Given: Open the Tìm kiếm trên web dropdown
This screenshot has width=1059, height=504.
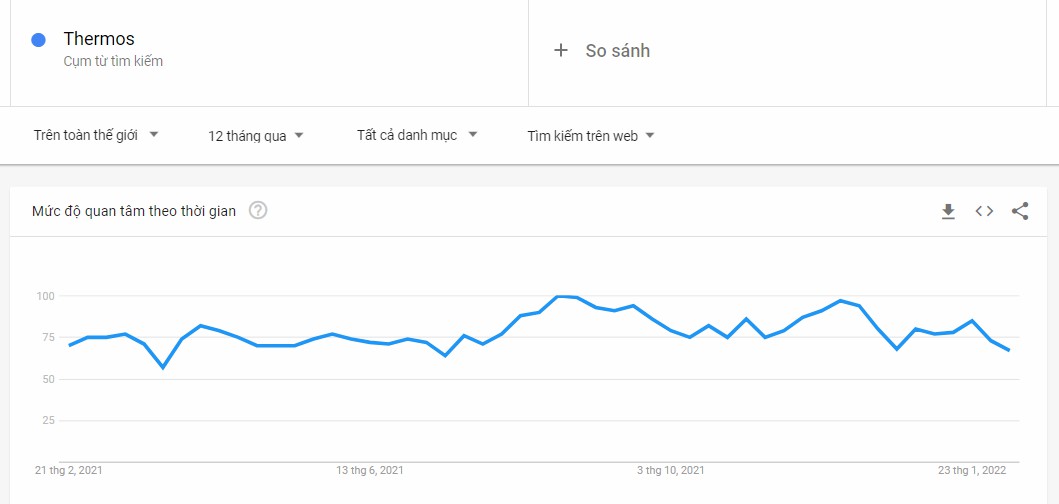Looking at the screenshot, I should (x=591, y=136).
